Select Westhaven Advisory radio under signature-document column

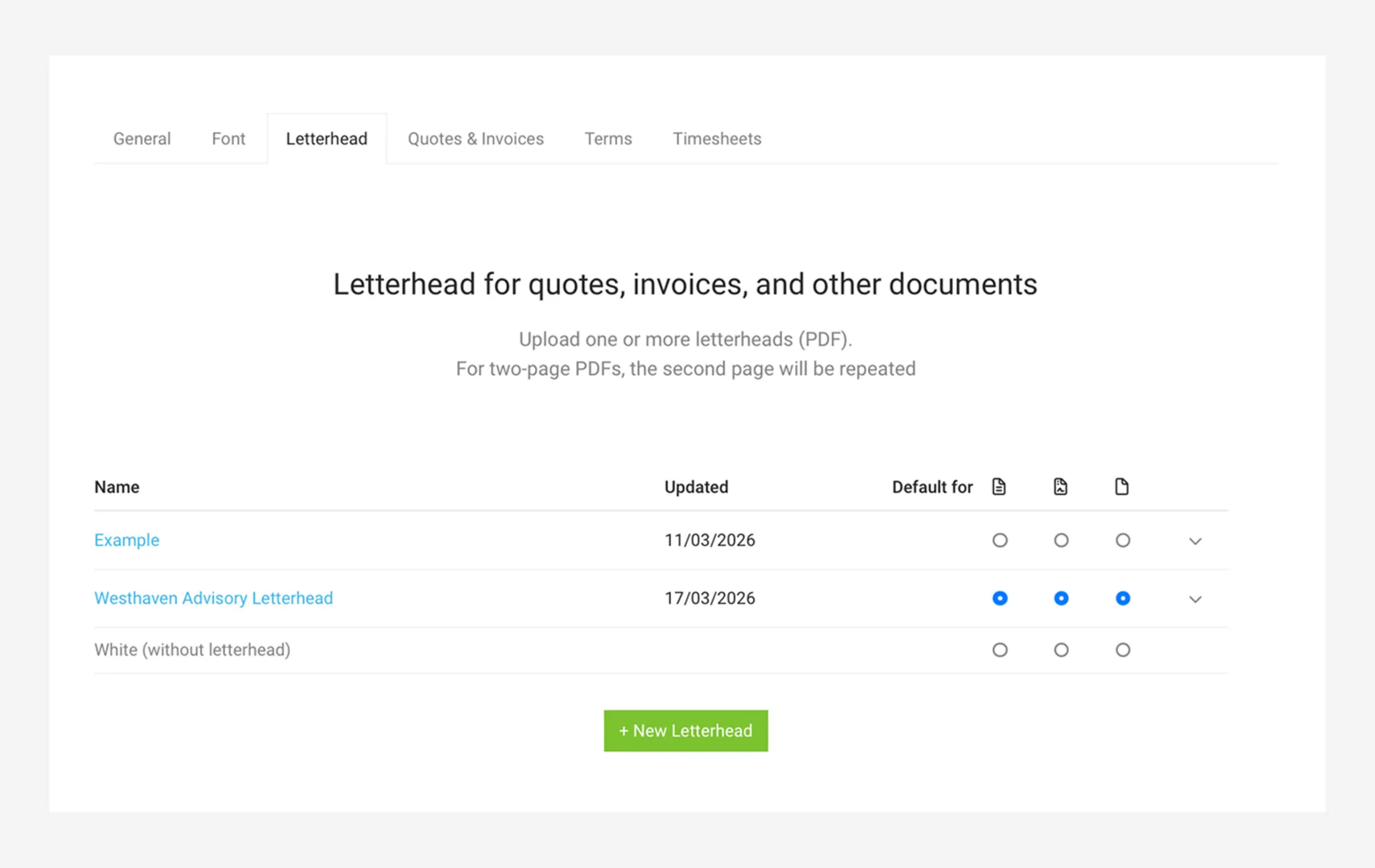1061,598
